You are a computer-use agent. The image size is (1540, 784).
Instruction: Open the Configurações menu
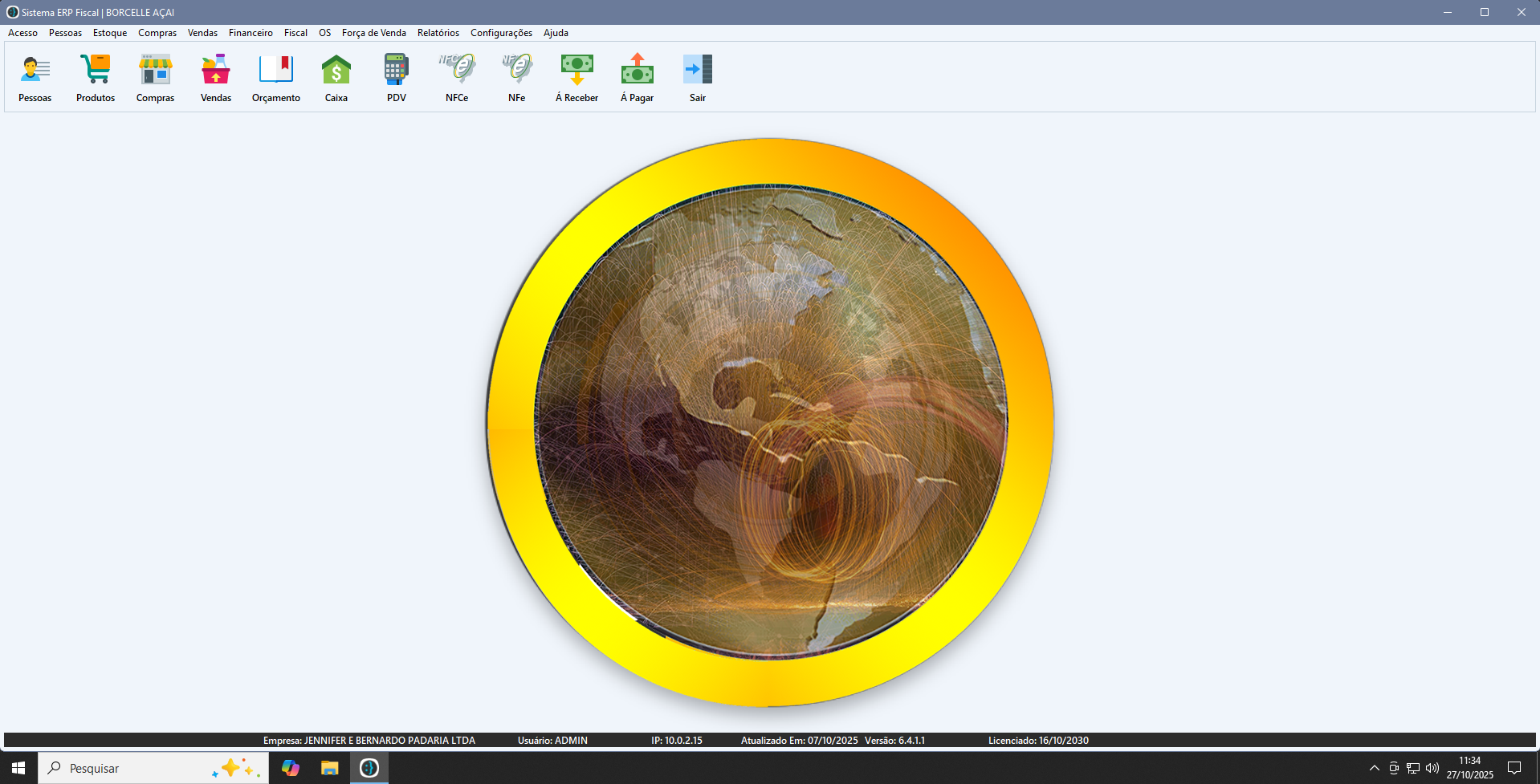tap(501, 33)
